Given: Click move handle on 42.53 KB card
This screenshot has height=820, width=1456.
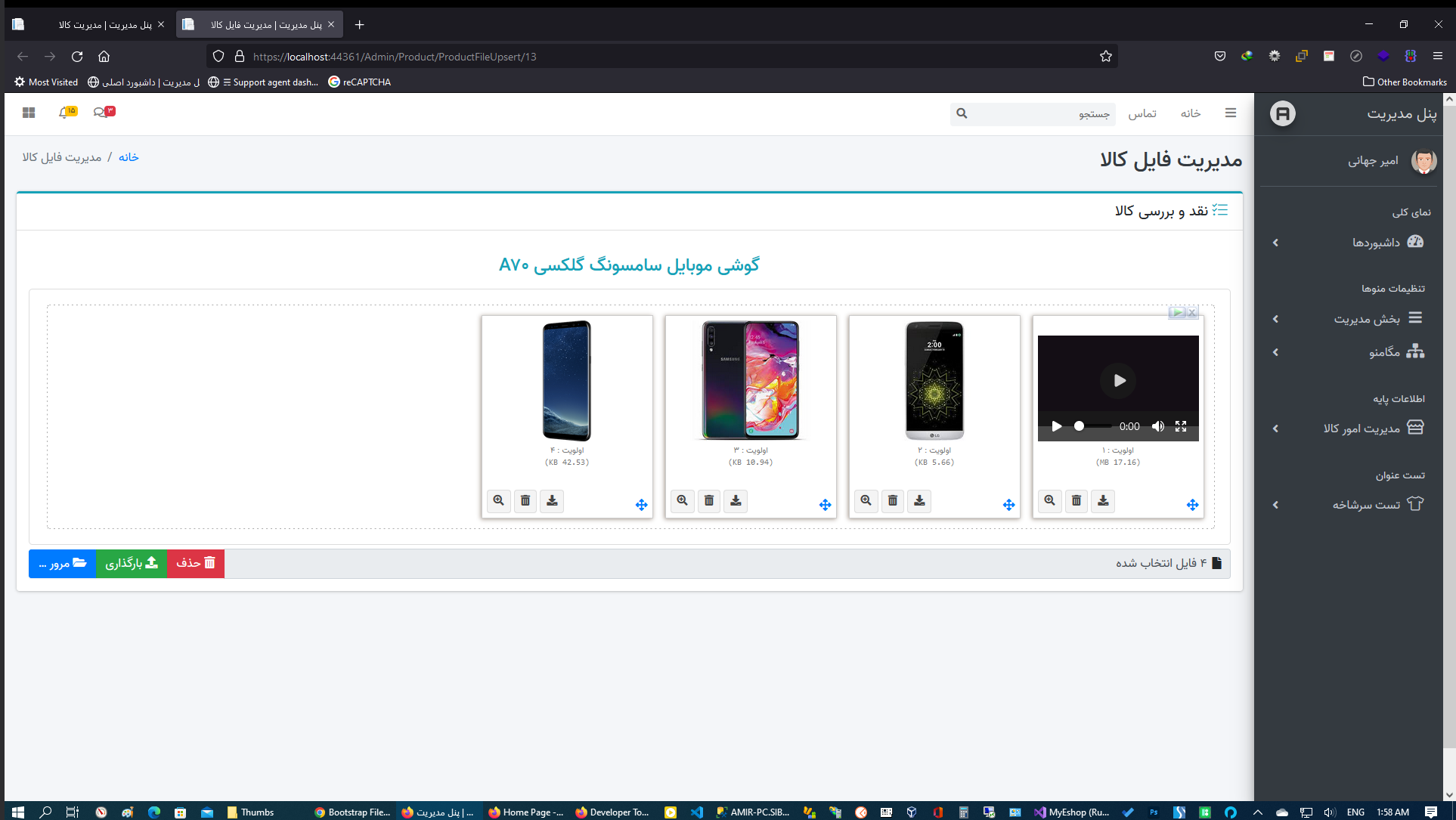Looking at the screenshot, I should tap(642, 505).
